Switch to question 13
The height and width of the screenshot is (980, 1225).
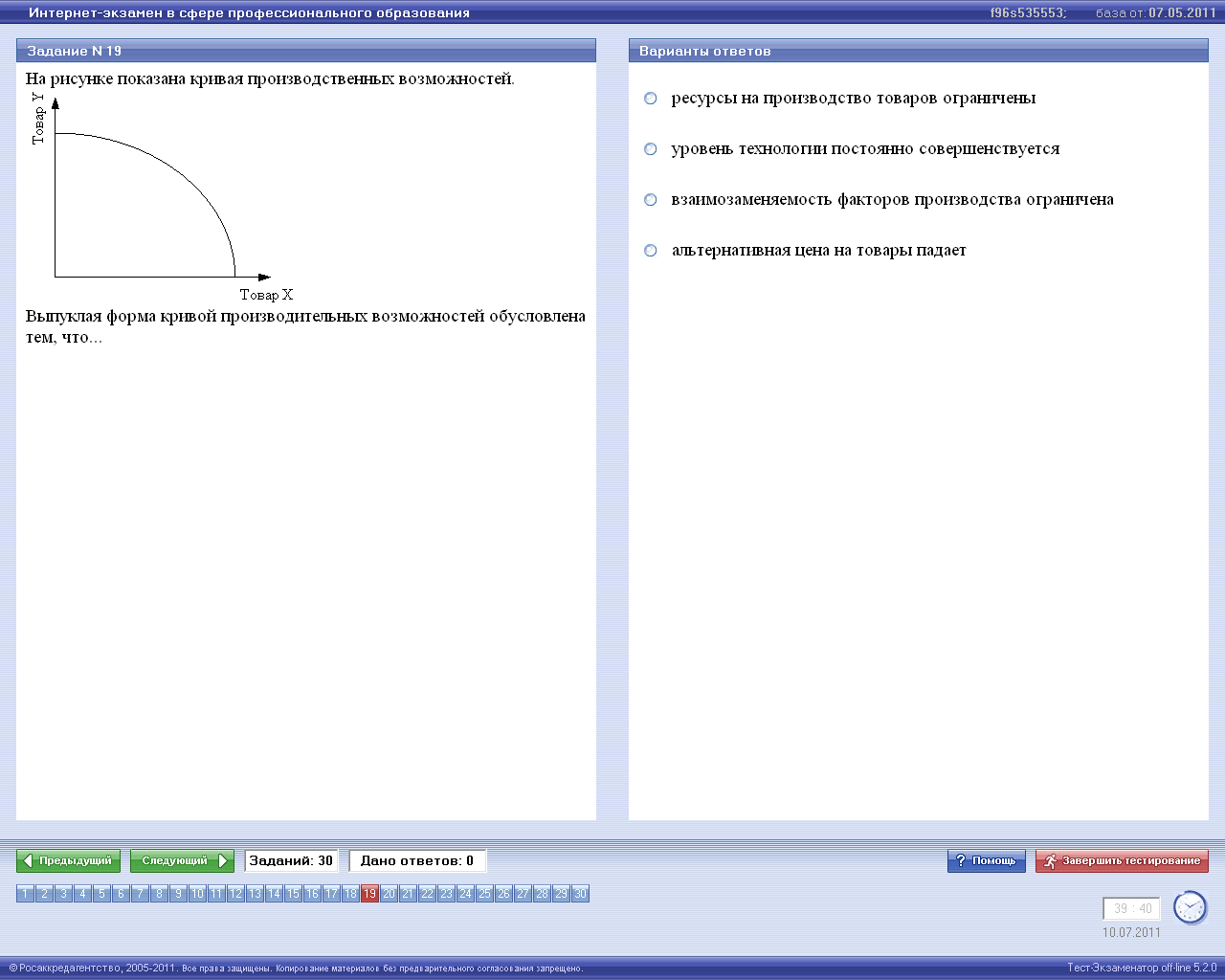click(255, 894)
